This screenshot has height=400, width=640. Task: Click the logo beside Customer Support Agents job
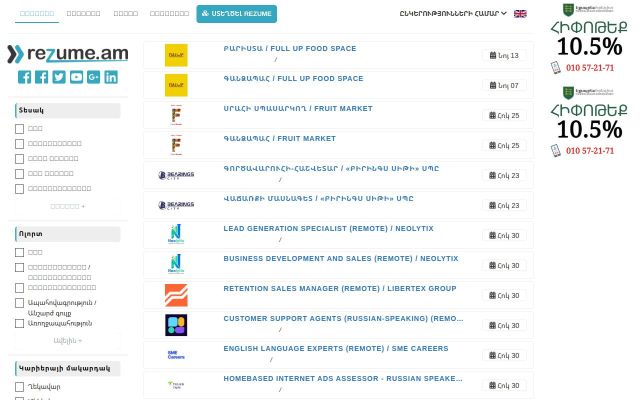point(176,325)
